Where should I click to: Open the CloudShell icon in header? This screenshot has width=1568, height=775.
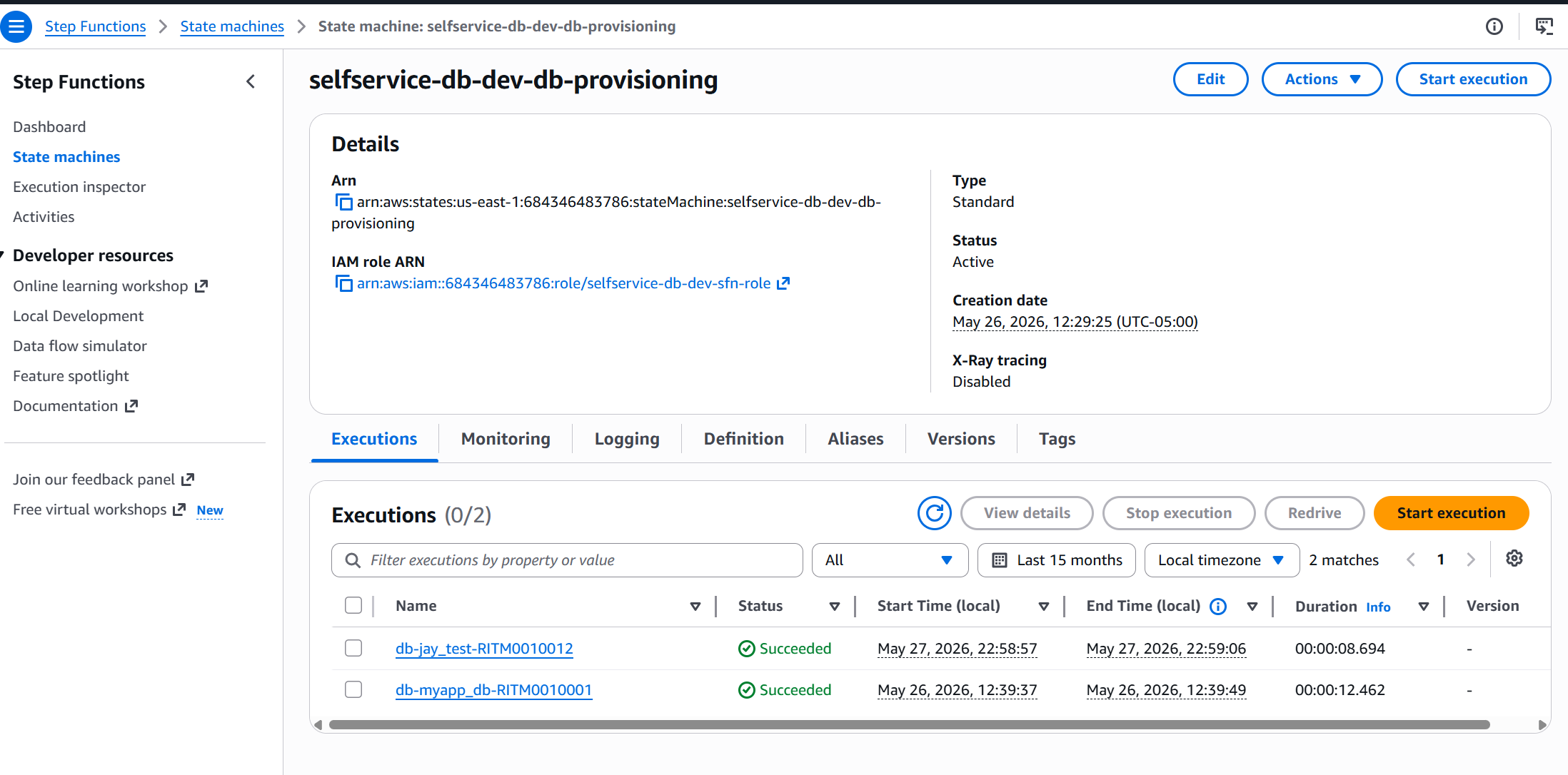click(1544, 26)
